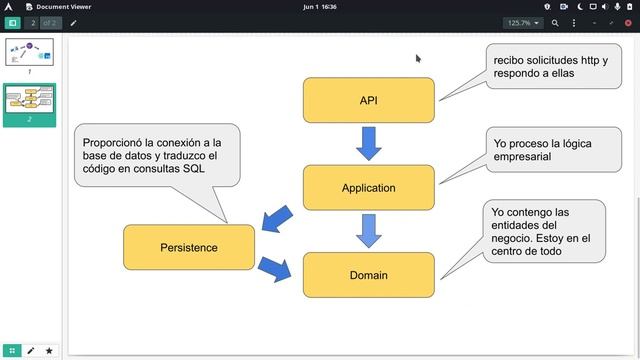
Task: Switch sidebar to bookmarks star view
Action: point(49,351)
